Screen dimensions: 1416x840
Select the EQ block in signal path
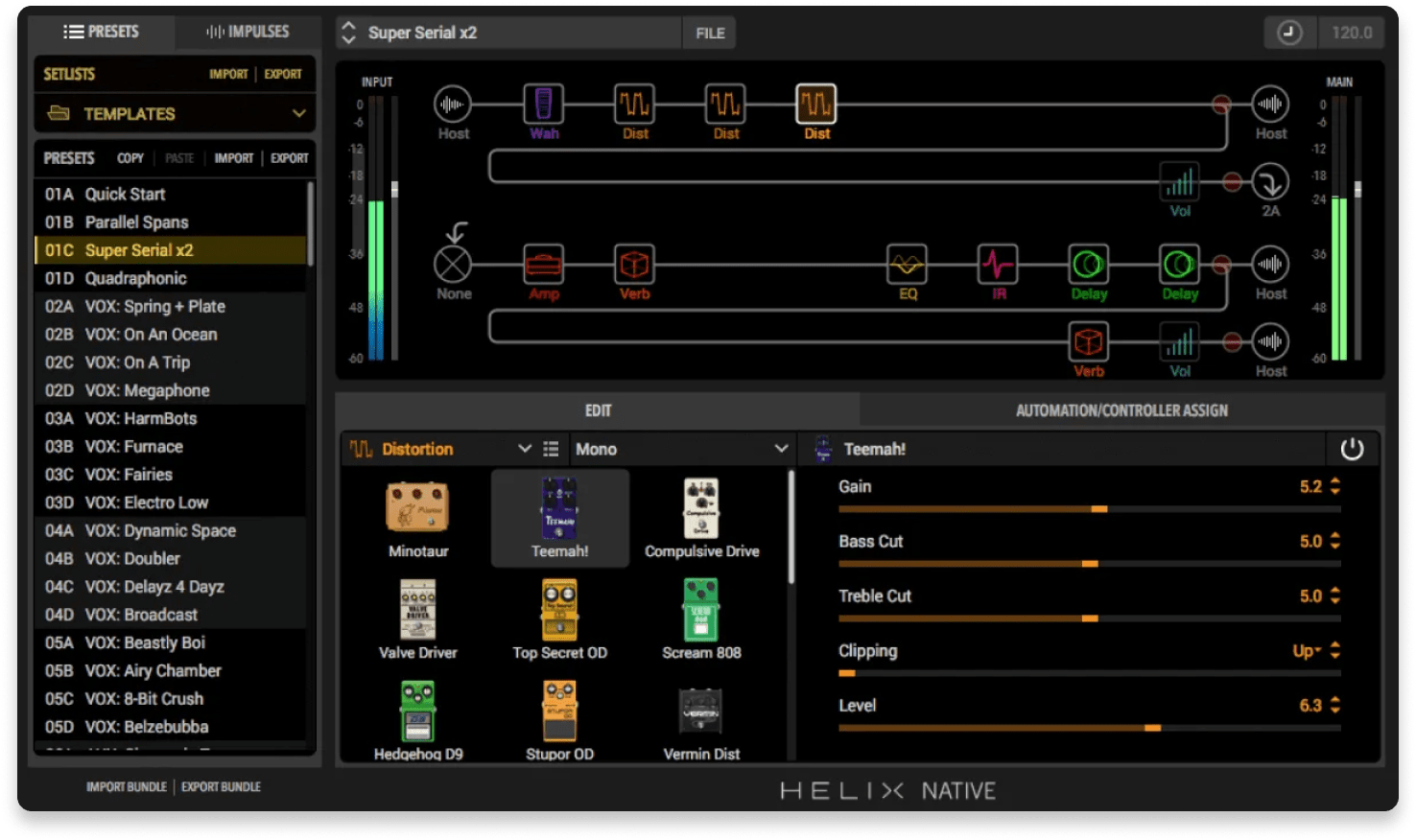pos(907,264)
